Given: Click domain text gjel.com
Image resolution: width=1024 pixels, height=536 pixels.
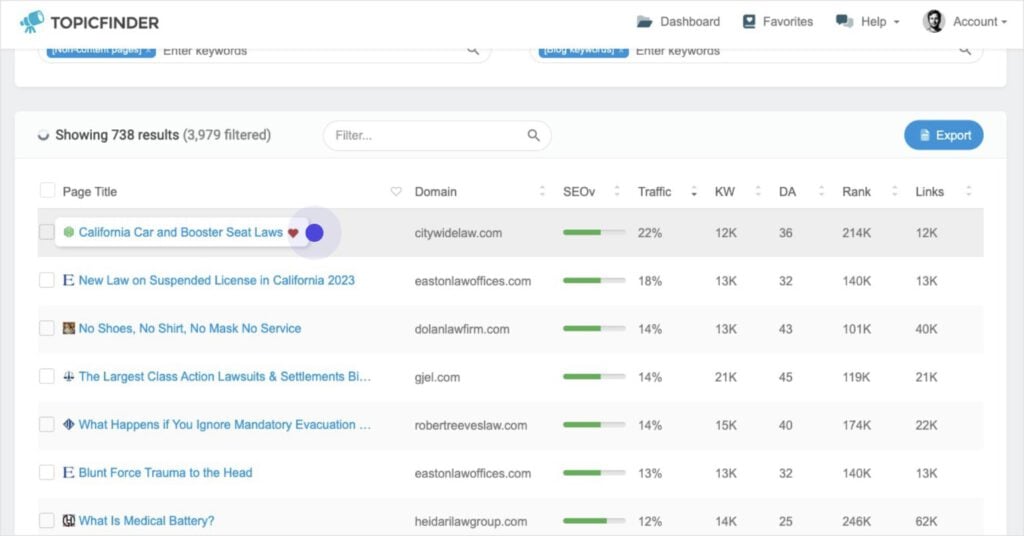Looking at the screenshot, I should click(x=437, y=377).
